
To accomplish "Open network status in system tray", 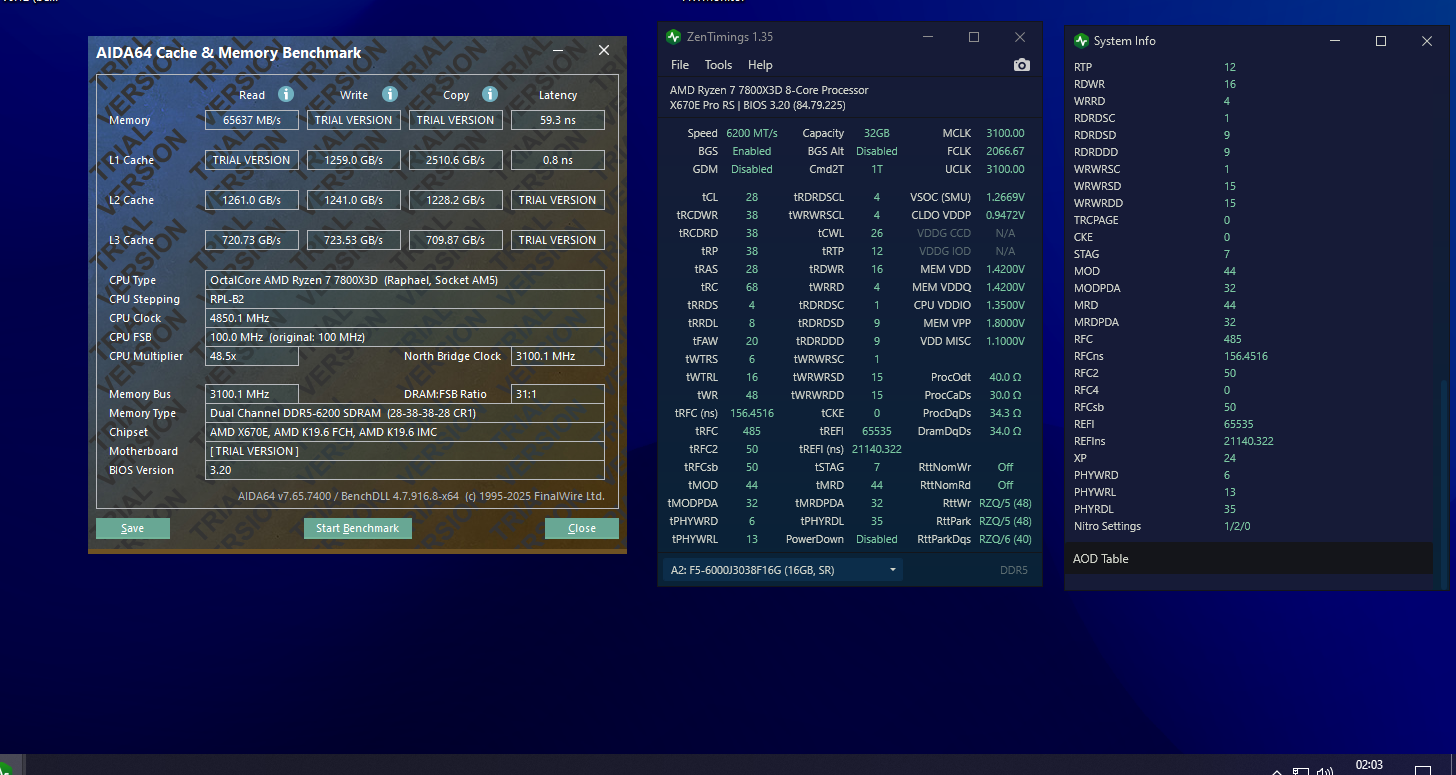I will pos(1301,771).
